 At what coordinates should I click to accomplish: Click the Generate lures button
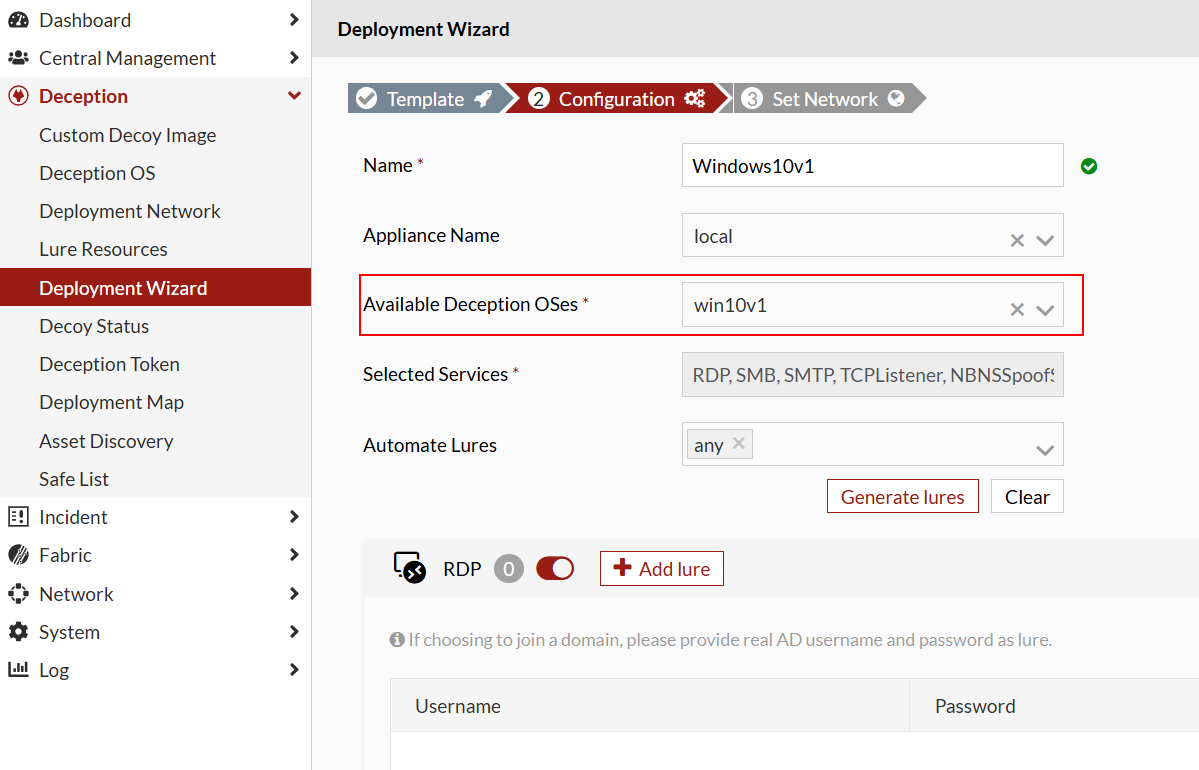click(x=902, y=496)
